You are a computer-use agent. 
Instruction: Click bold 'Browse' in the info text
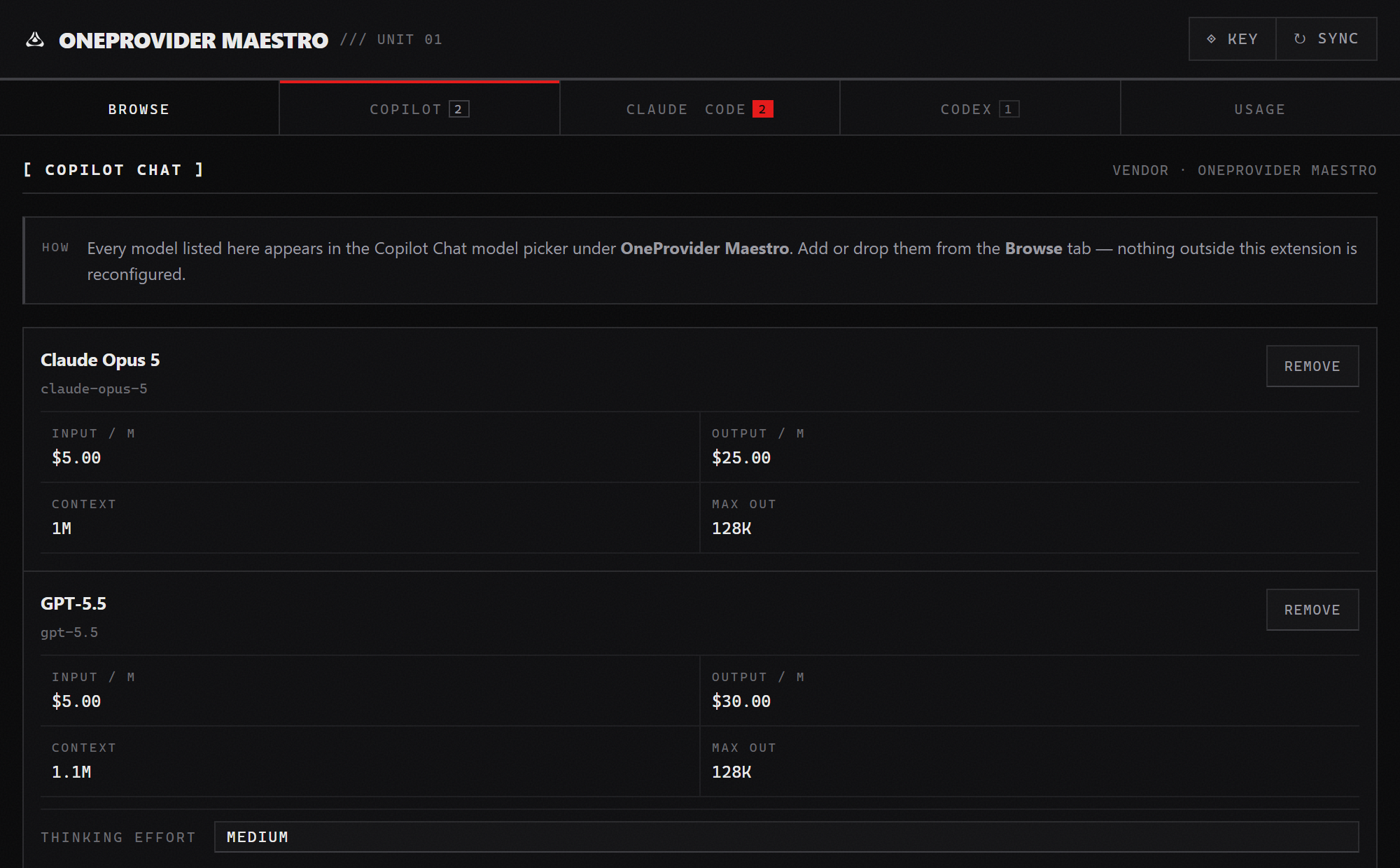point(1033,248)
